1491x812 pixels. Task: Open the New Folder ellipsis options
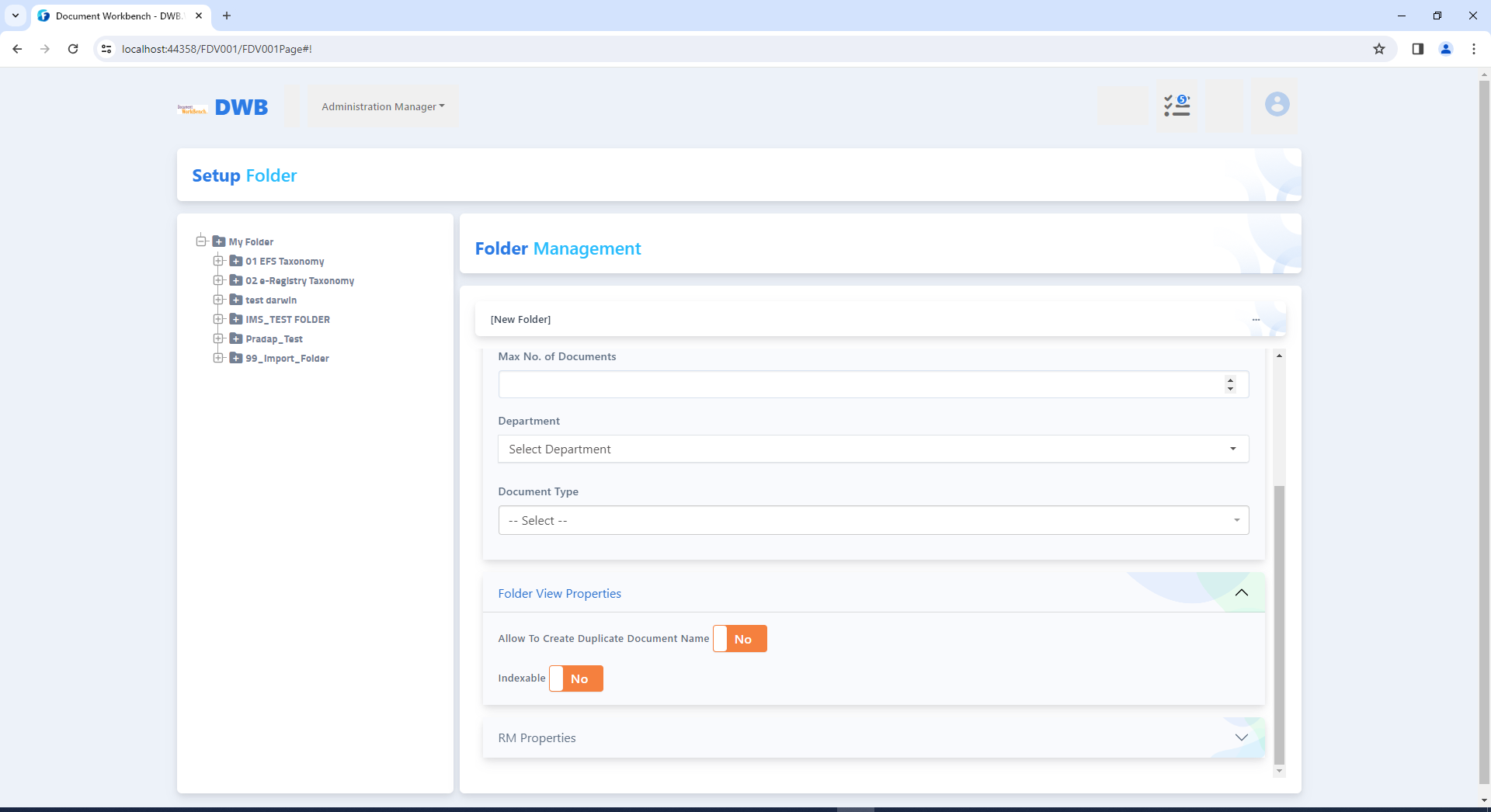pos(1256,320)
